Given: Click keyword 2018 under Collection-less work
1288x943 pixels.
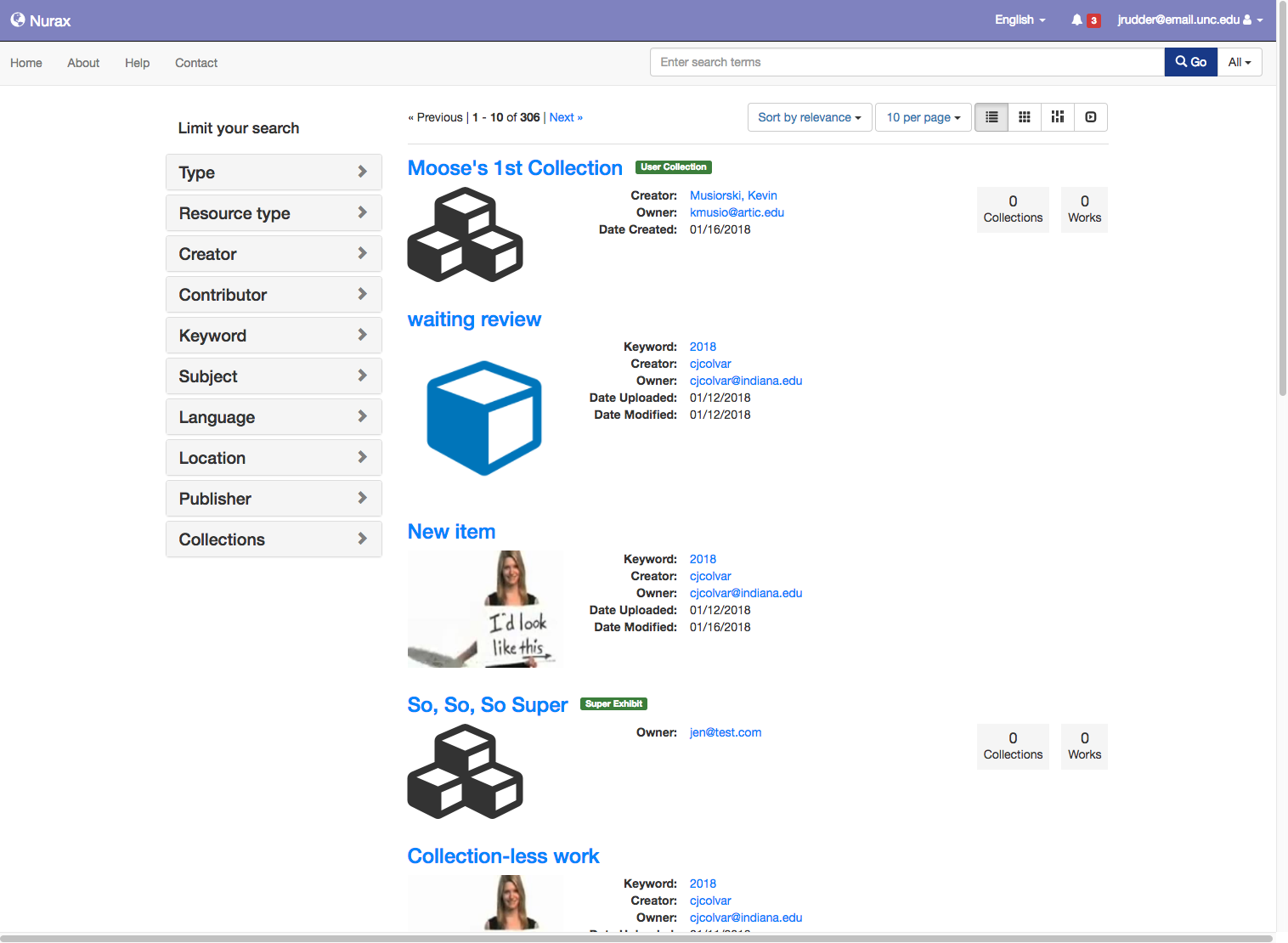Looking at the screenshot, I should tap(703, 884).
